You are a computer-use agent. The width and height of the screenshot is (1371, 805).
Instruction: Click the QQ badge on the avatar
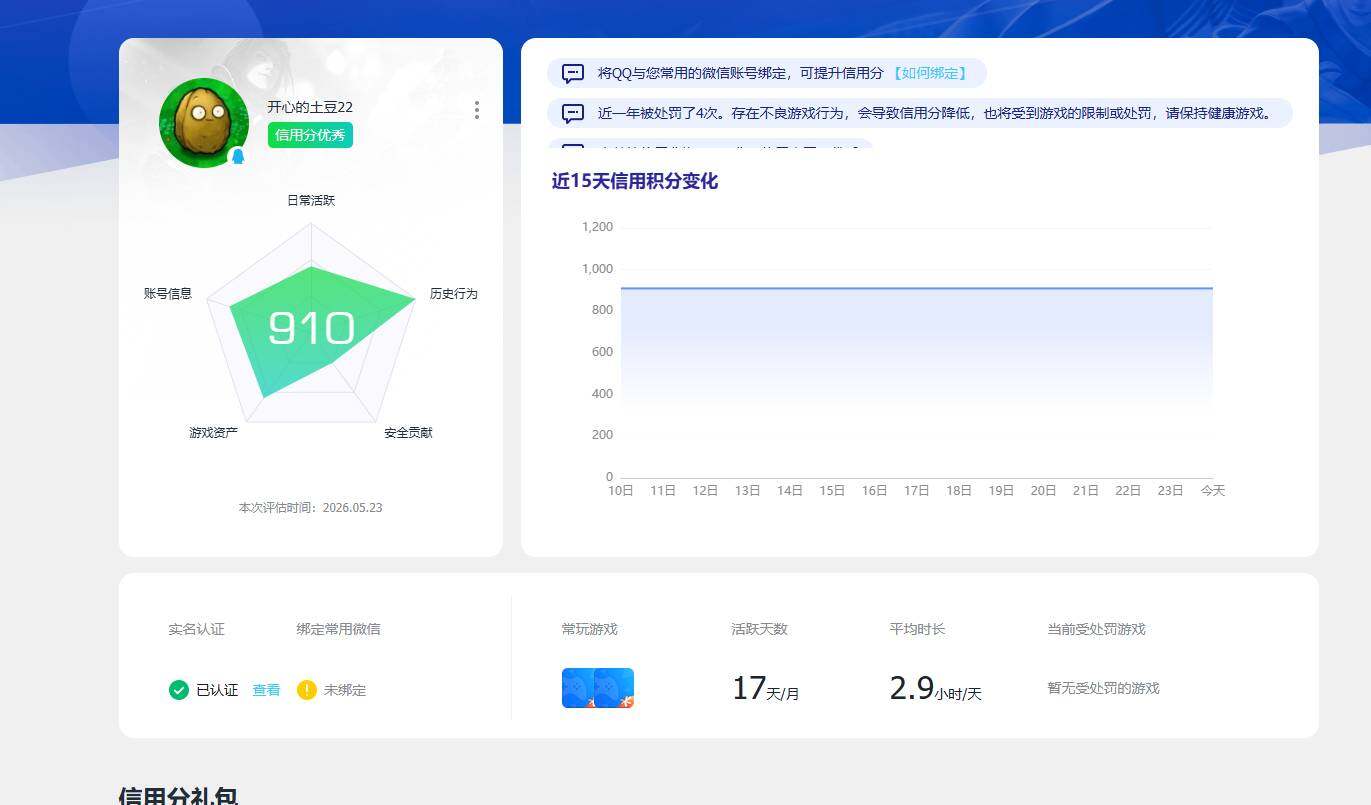tap(238, 156)
